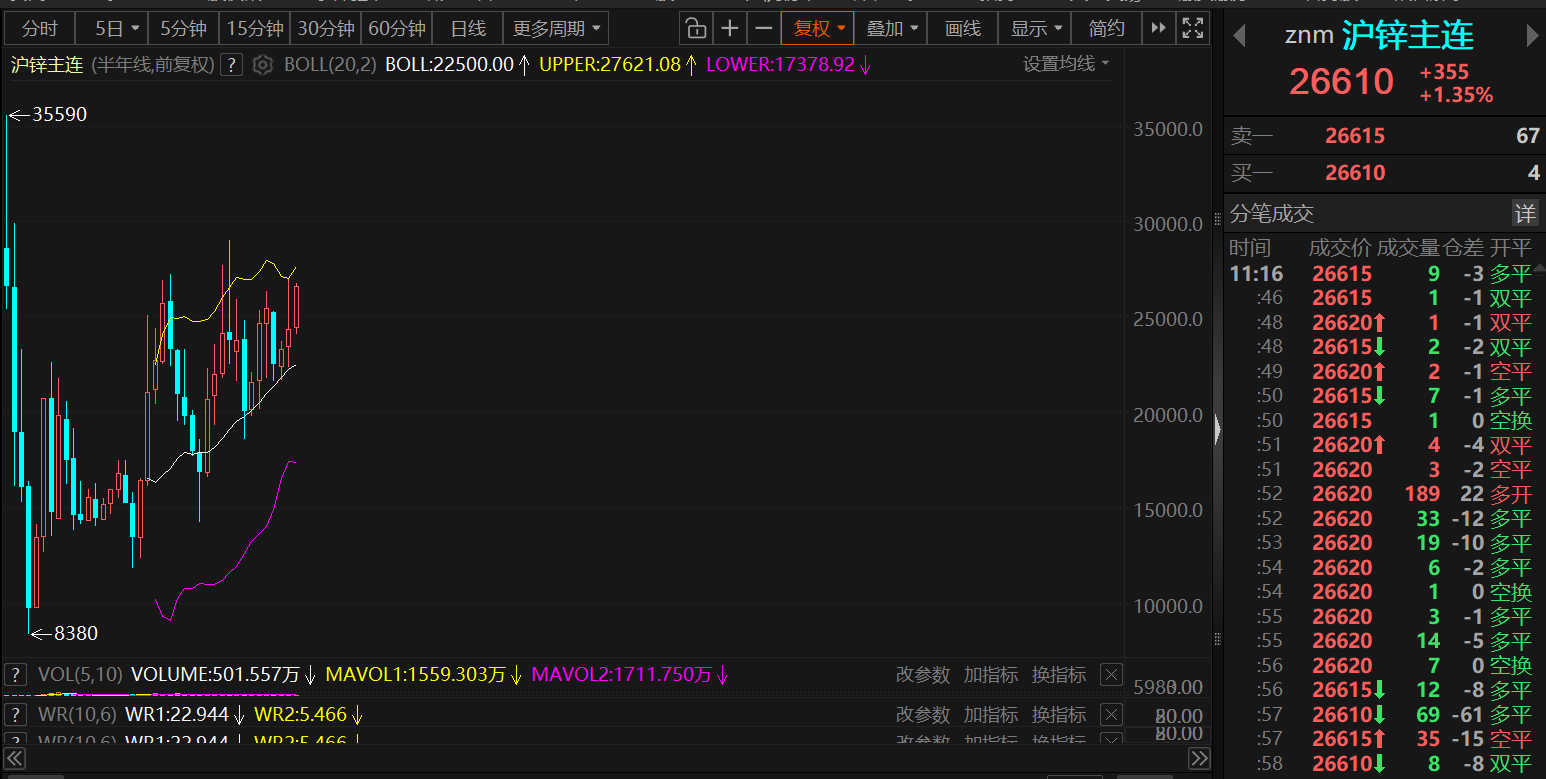Select trade row with volume 189 多开

(x=1384, y=494)
